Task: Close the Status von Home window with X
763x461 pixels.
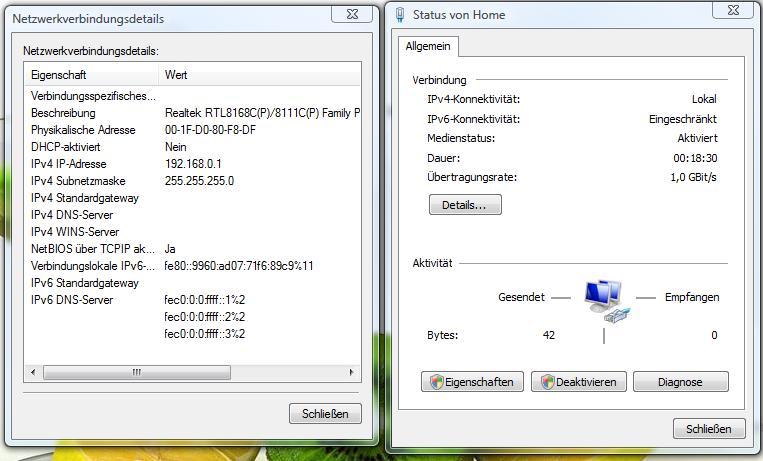Action: (x=733, y=10)
